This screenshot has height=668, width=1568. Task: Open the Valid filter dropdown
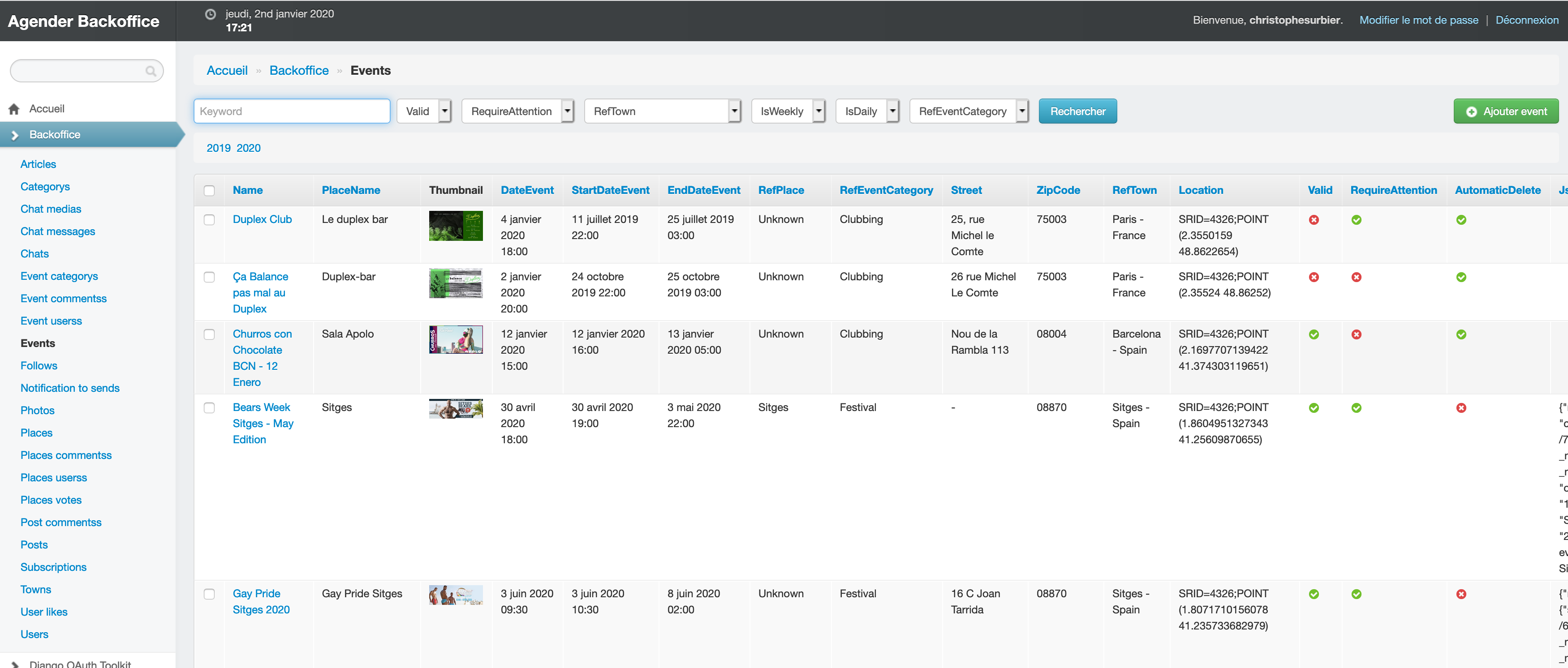click(424, 111)
